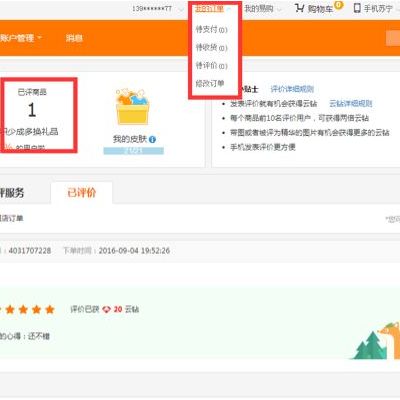
Task: Select 待支付 in the orders menu
Action: coord(211,29)
